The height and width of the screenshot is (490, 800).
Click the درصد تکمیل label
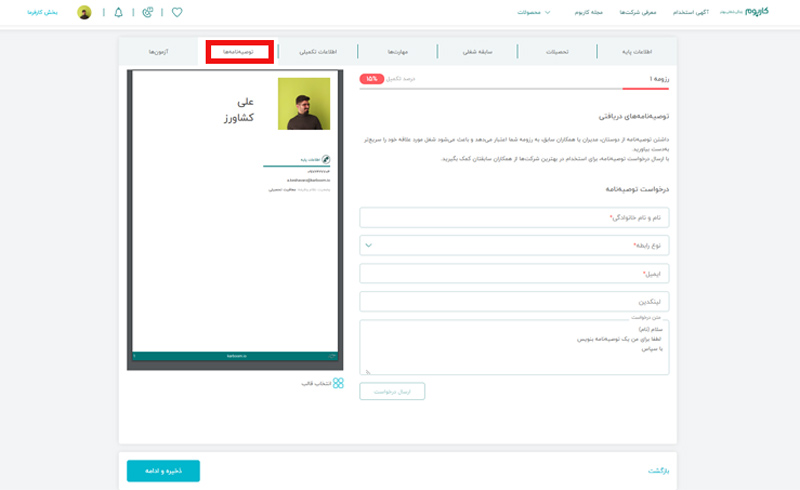click(x=401, y=79)
